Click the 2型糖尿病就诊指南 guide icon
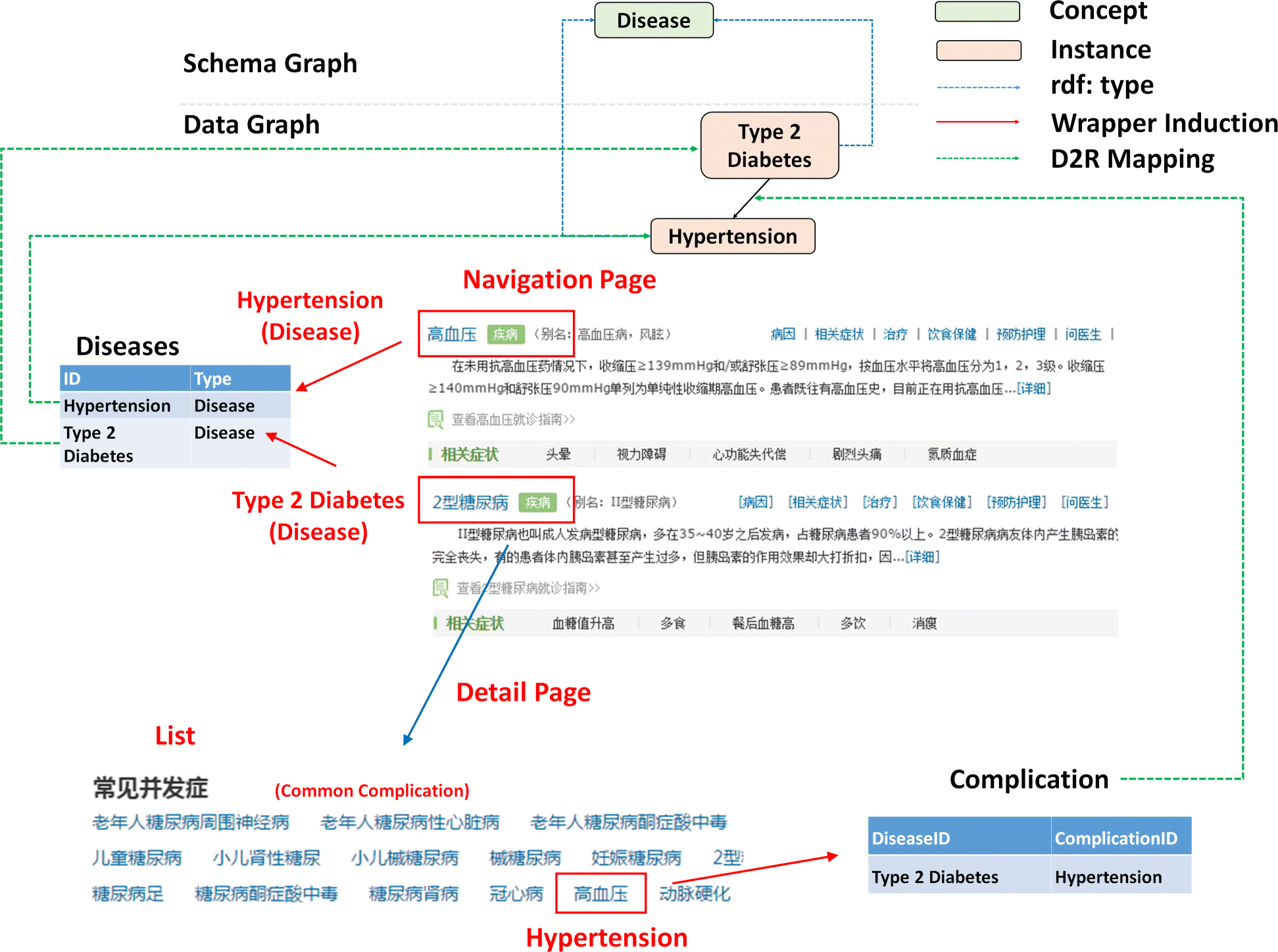 pyautogui.click(x=440, y=587)
